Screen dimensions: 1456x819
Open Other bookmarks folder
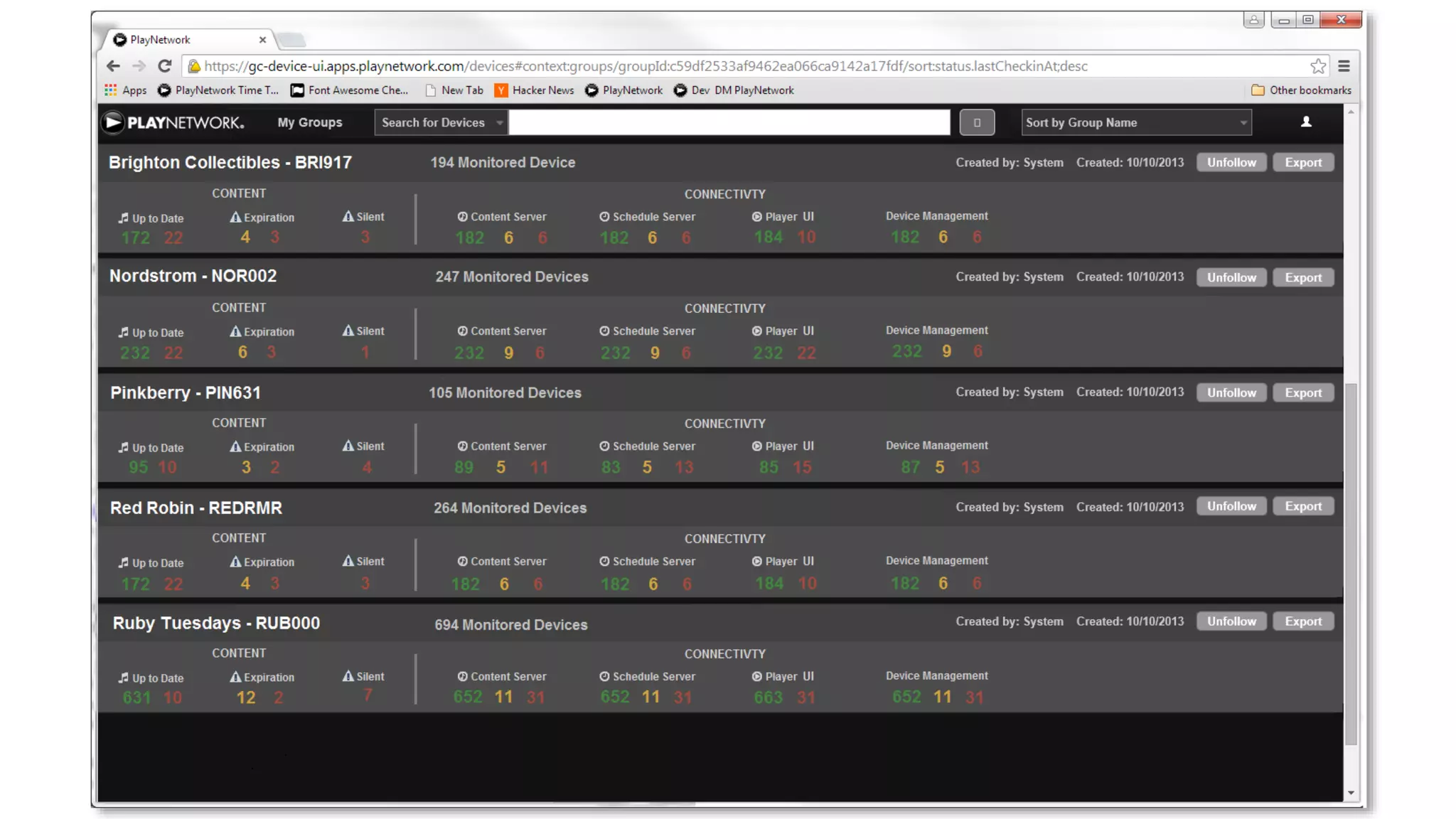coord(1301,90)
